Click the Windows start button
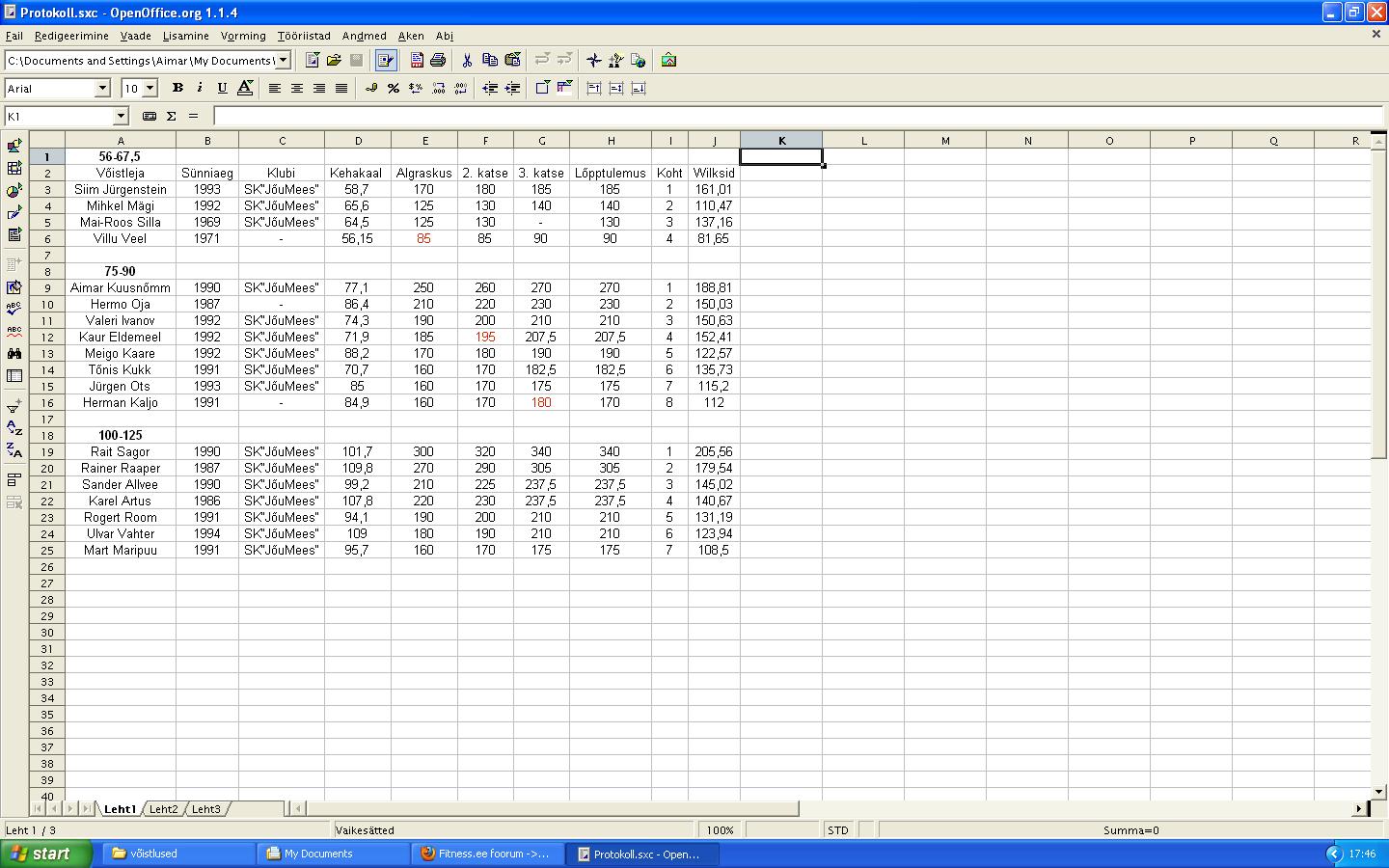1389x868 pixels. coord(45,854)
